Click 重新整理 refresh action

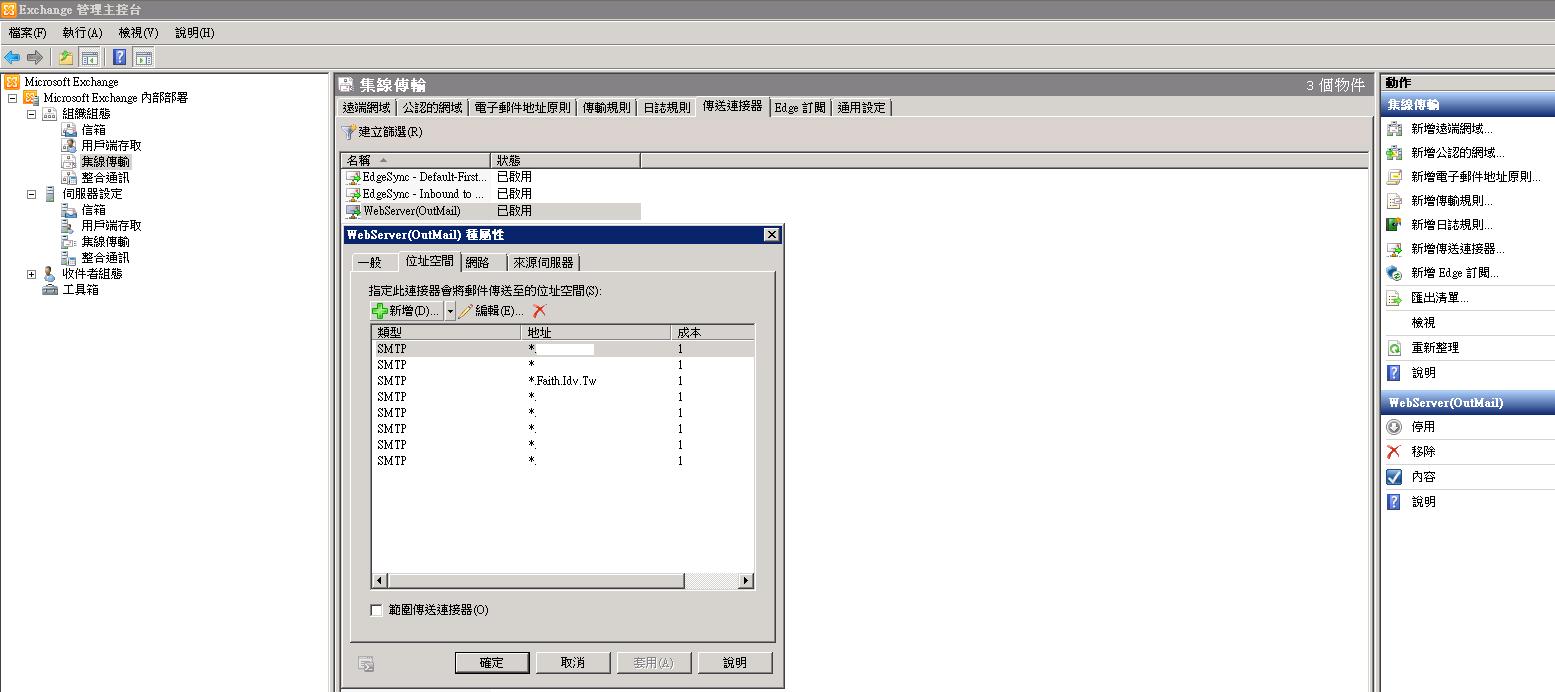click(1435, 348)
